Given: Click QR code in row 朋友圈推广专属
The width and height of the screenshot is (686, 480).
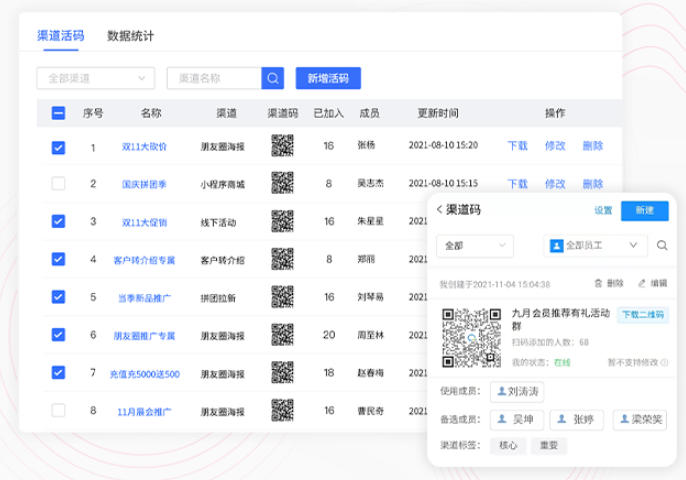Looking at the screenshot, I should tap(282, 335).
